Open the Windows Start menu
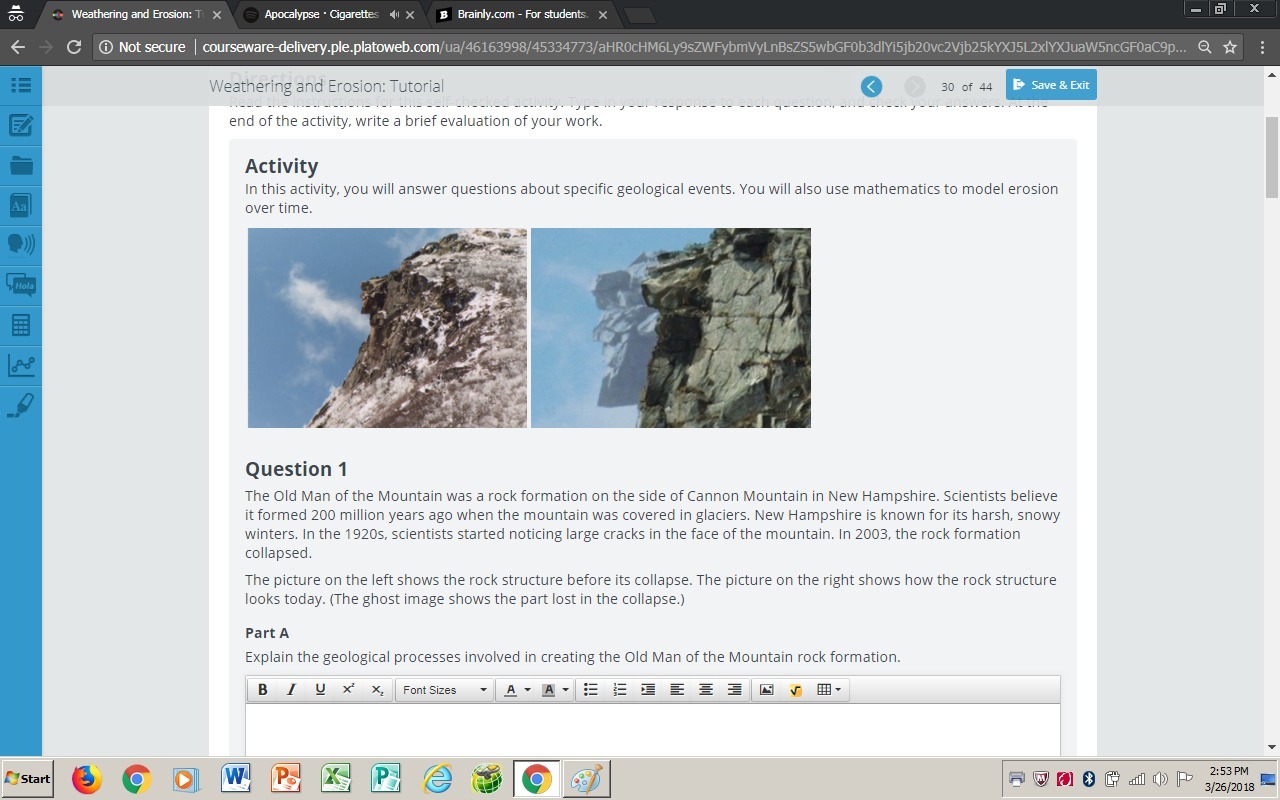The height and width of the screenshot is (800, 1280). pos(28,778)
